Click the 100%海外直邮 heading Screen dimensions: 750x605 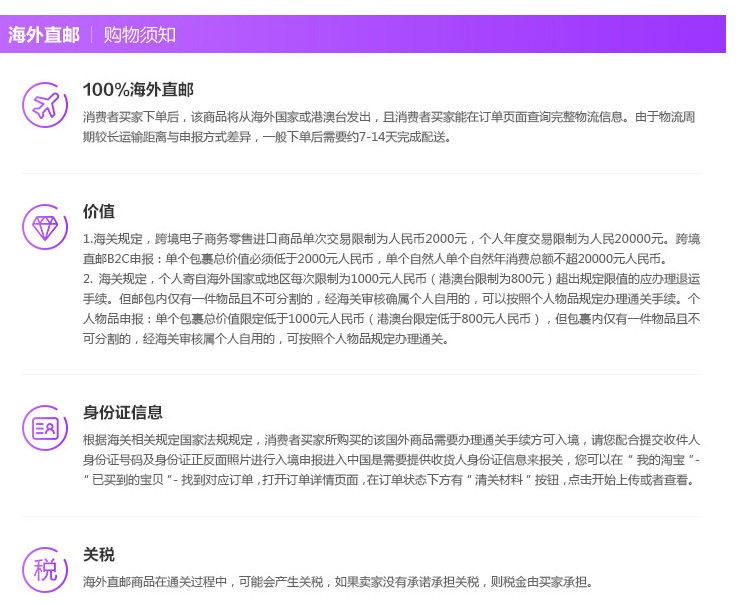pos(138,89)
